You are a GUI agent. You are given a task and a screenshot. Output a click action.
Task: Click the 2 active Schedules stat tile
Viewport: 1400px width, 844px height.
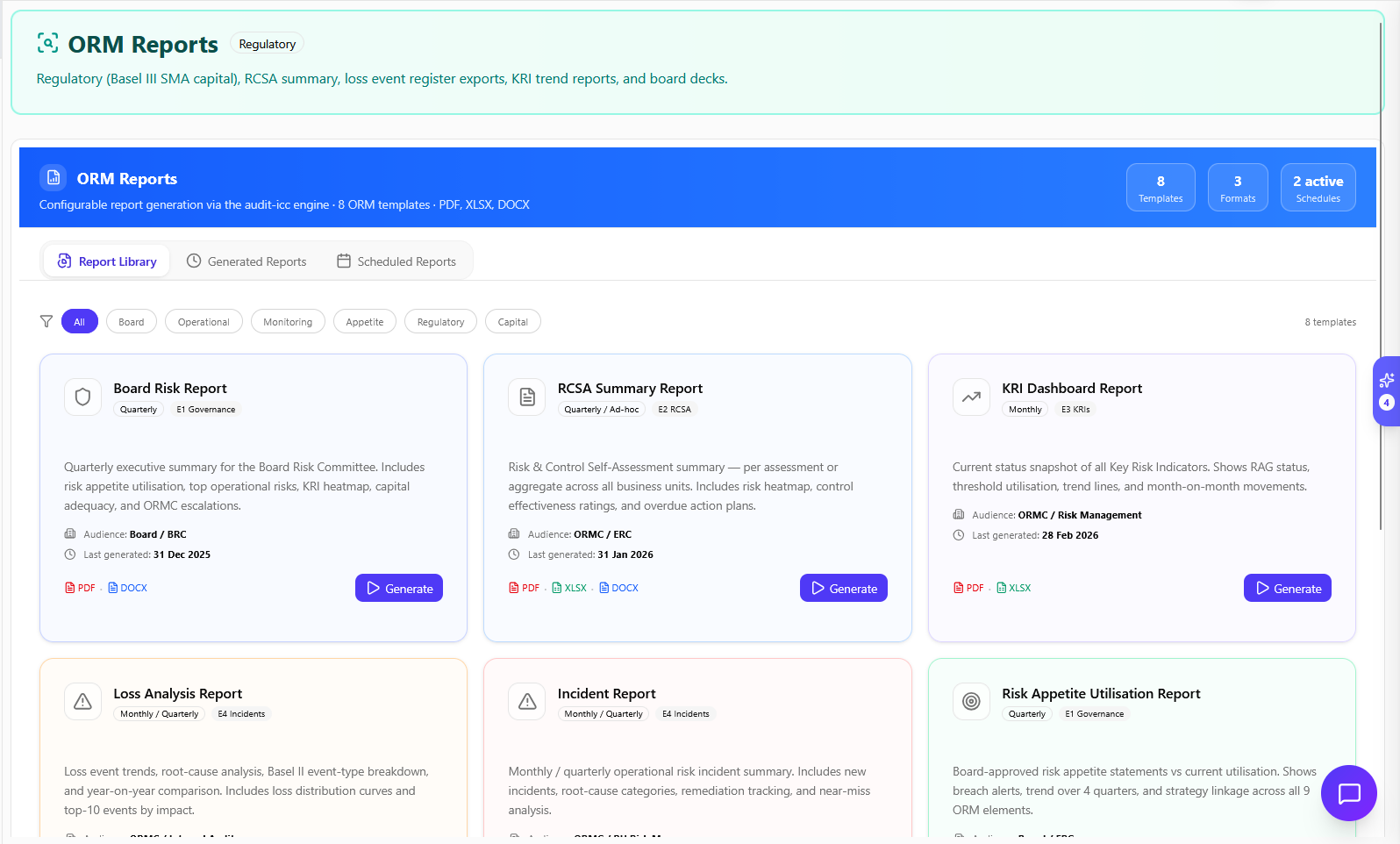(1318, 188)
